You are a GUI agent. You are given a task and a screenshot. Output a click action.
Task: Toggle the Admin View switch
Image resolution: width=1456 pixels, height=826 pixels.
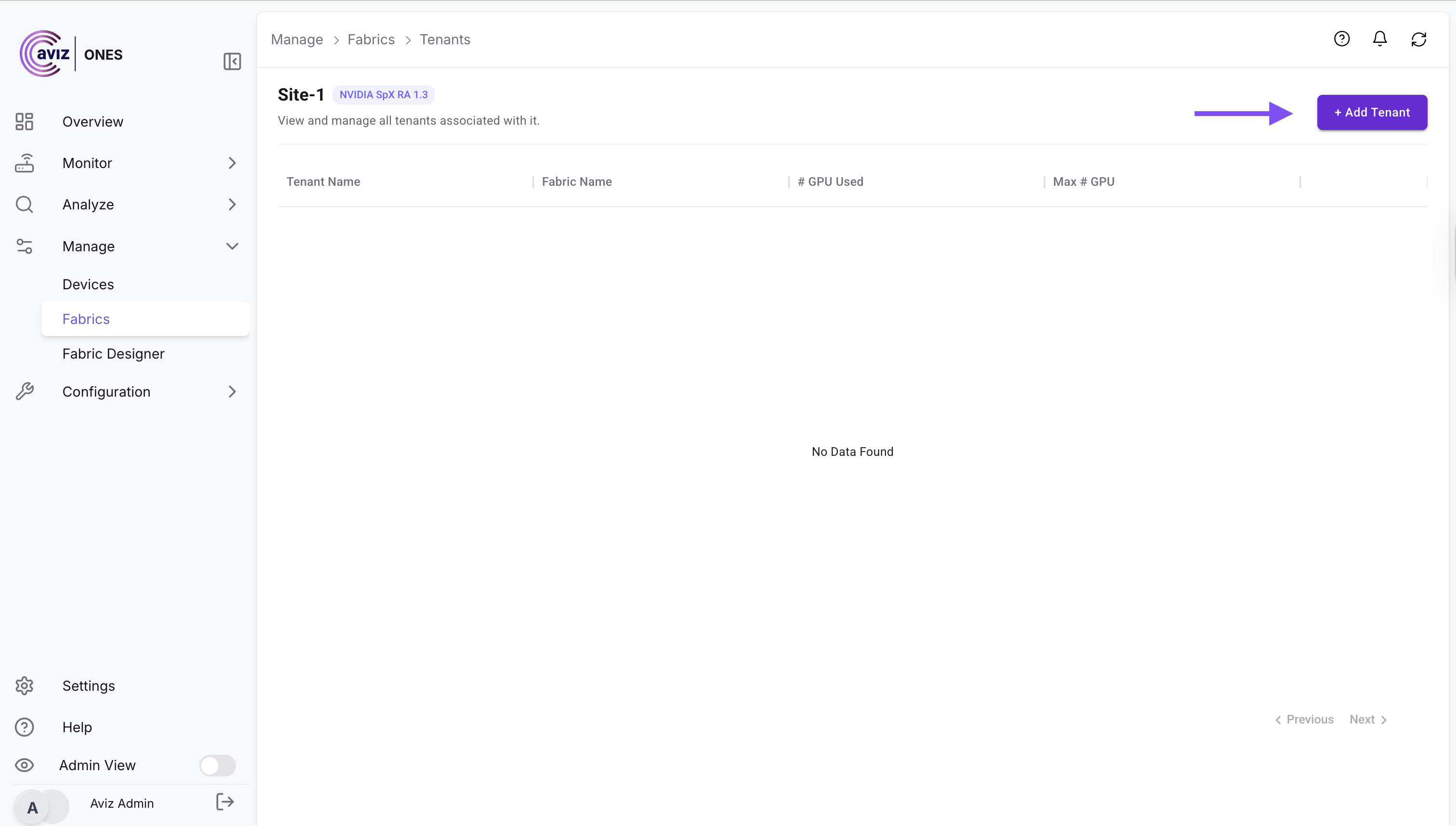tap(217, 765)
